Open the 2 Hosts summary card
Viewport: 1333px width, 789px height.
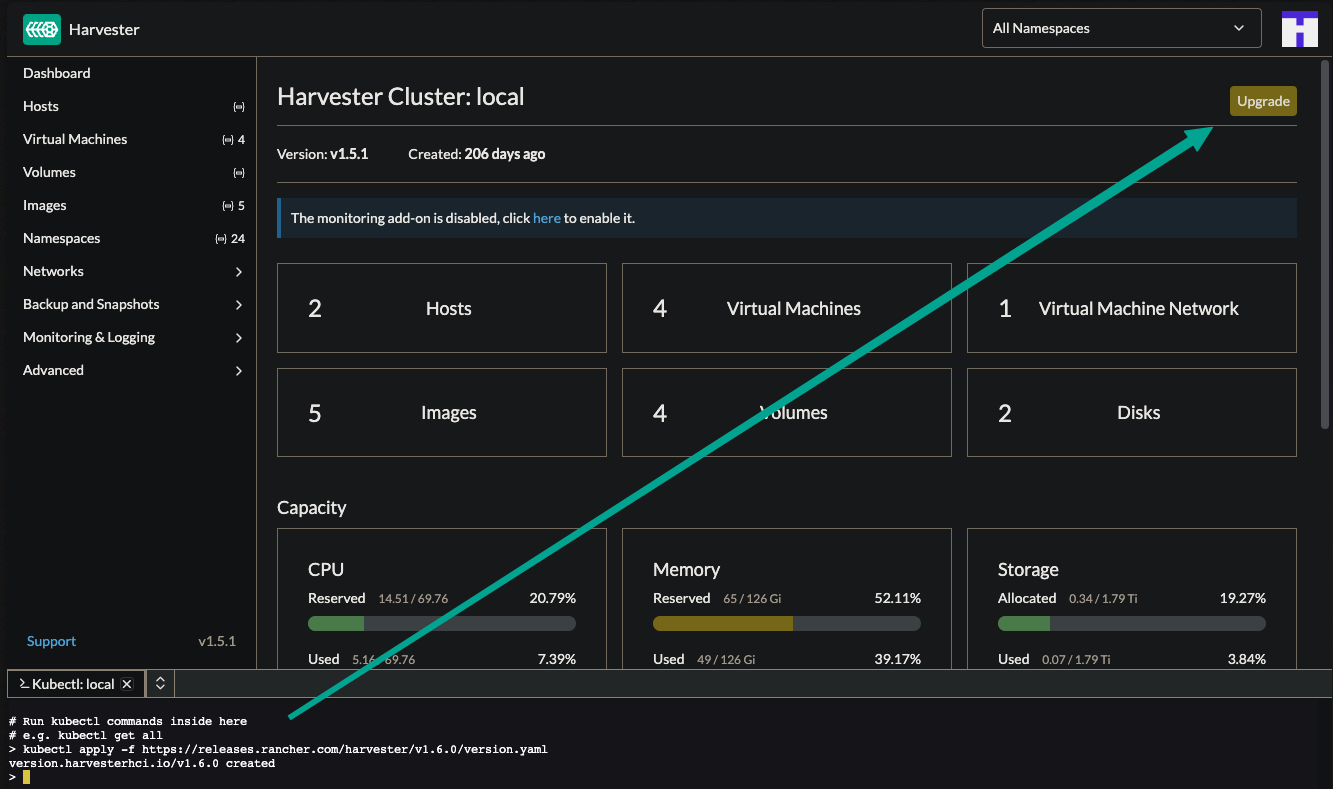tap(442, 308)
